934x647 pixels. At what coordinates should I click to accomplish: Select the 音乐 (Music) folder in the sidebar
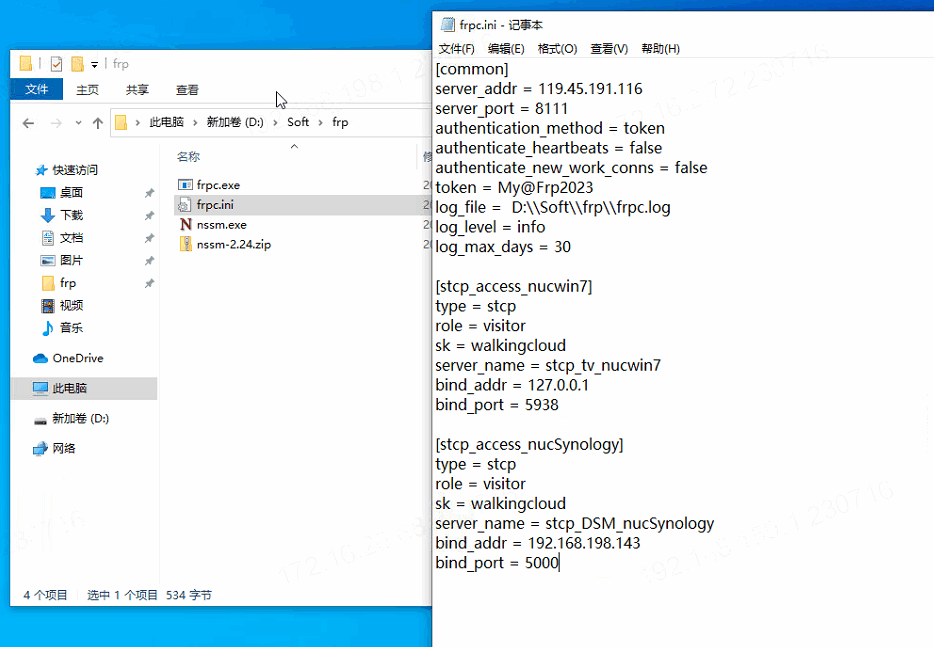(71, 328)
